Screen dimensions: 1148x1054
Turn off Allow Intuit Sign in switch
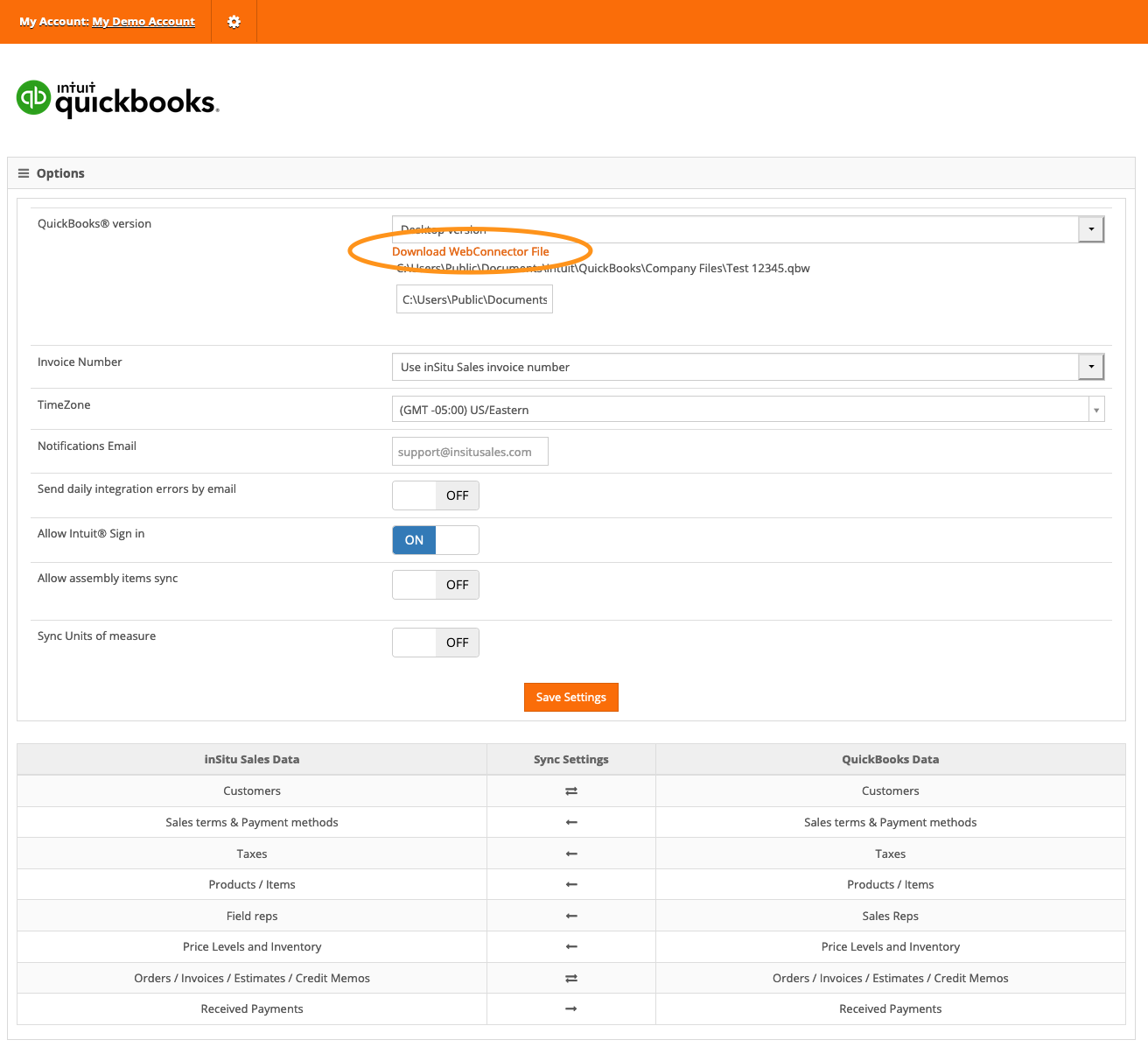[436, 540]
